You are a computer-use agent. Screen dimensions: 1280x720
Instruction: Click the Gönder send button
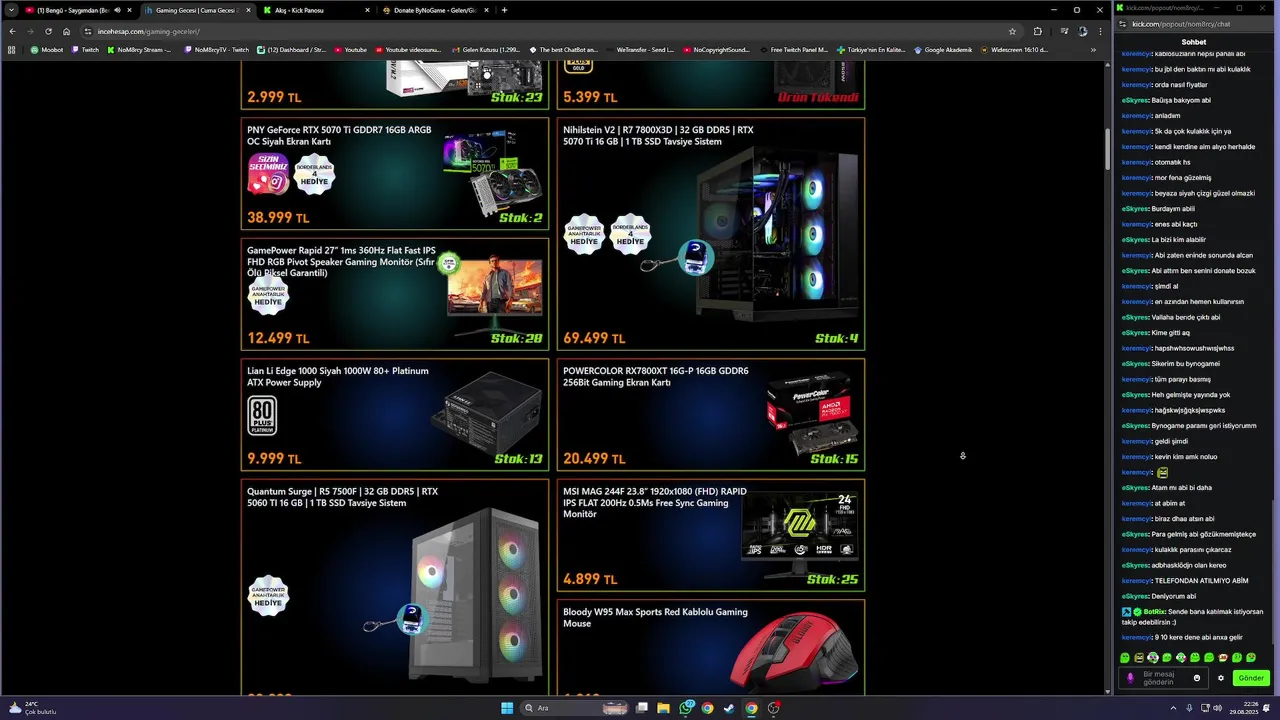1251,678
